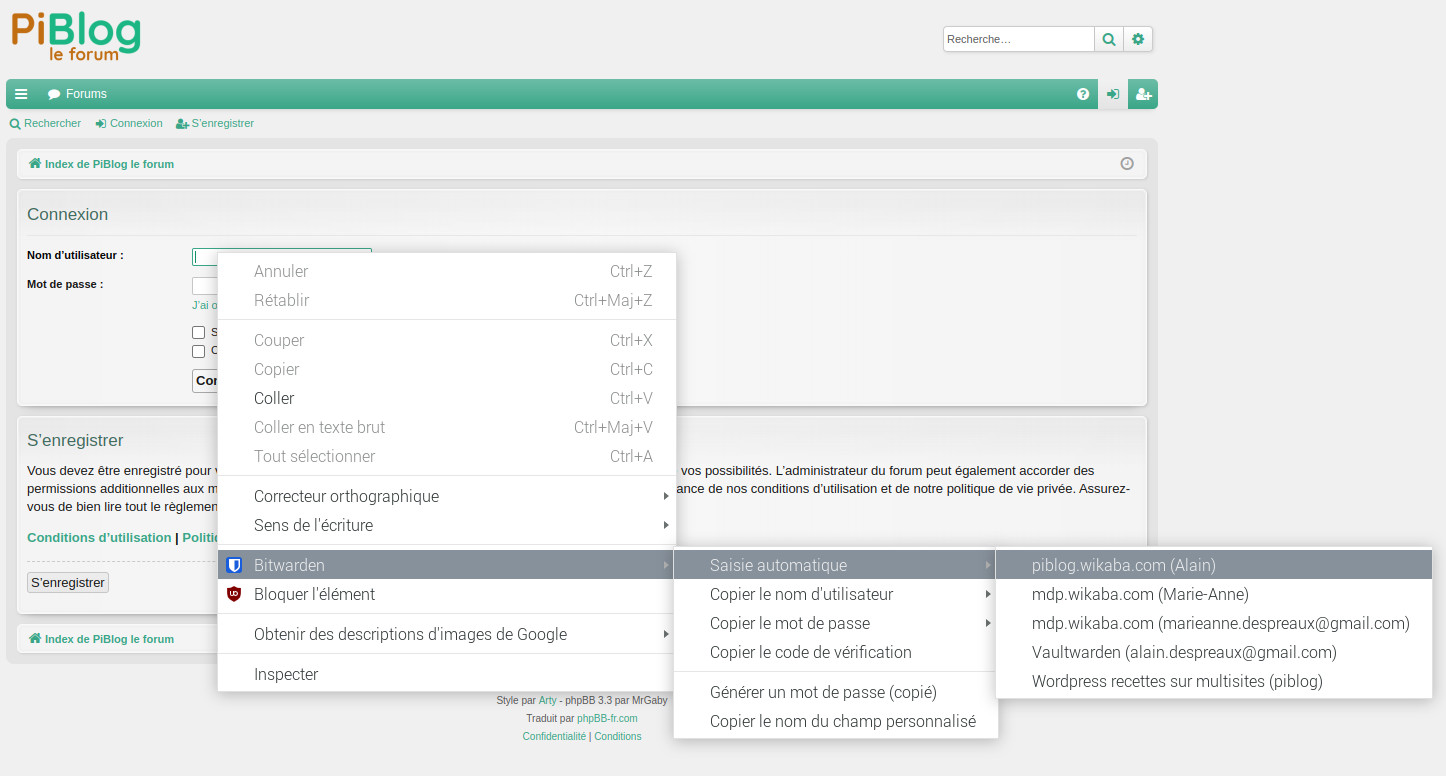Screen dimensions: 1446x776
Task: Click in the Recherche search field
Action: 1018,40
